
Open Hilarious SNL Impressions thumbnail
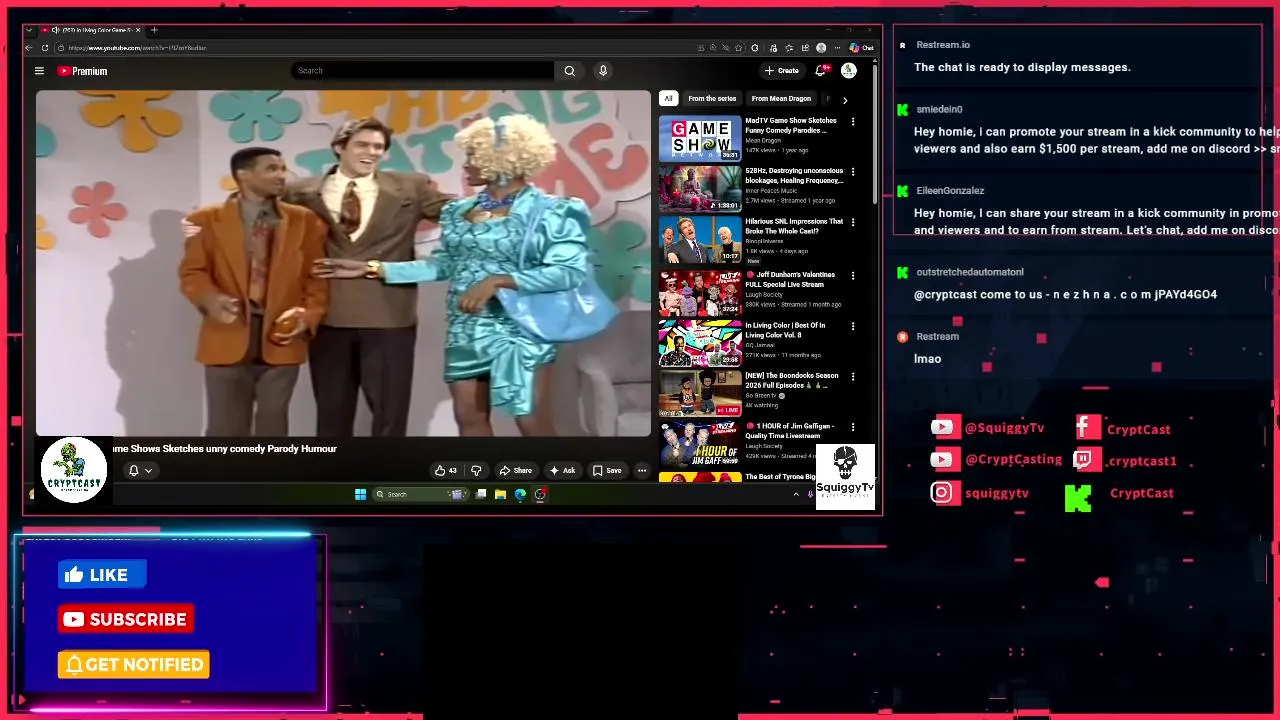pos(700,240)
